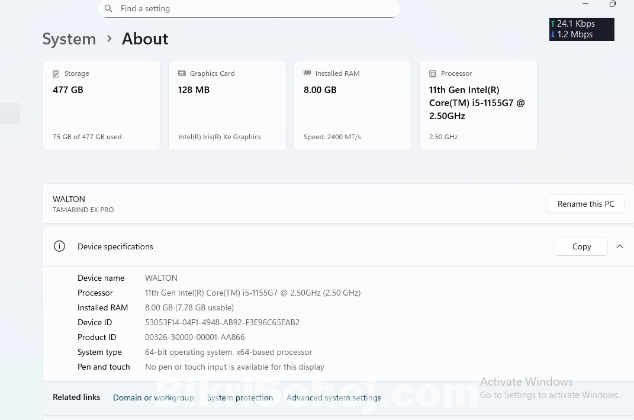Click the Processor card icon
This screenshot has height=420, width=634.
click(432, 74)
